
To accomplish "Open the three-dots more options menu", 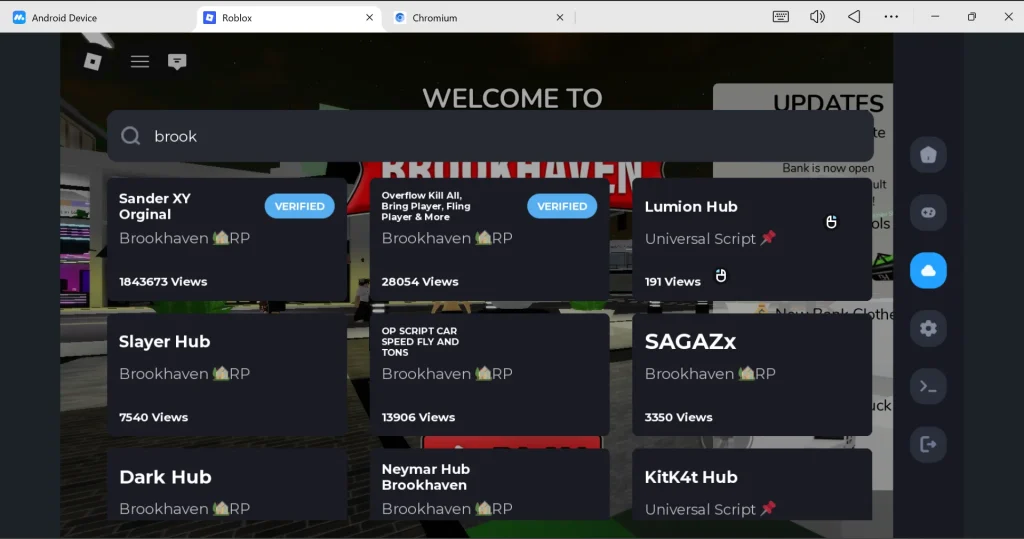I will coord(891,17).
